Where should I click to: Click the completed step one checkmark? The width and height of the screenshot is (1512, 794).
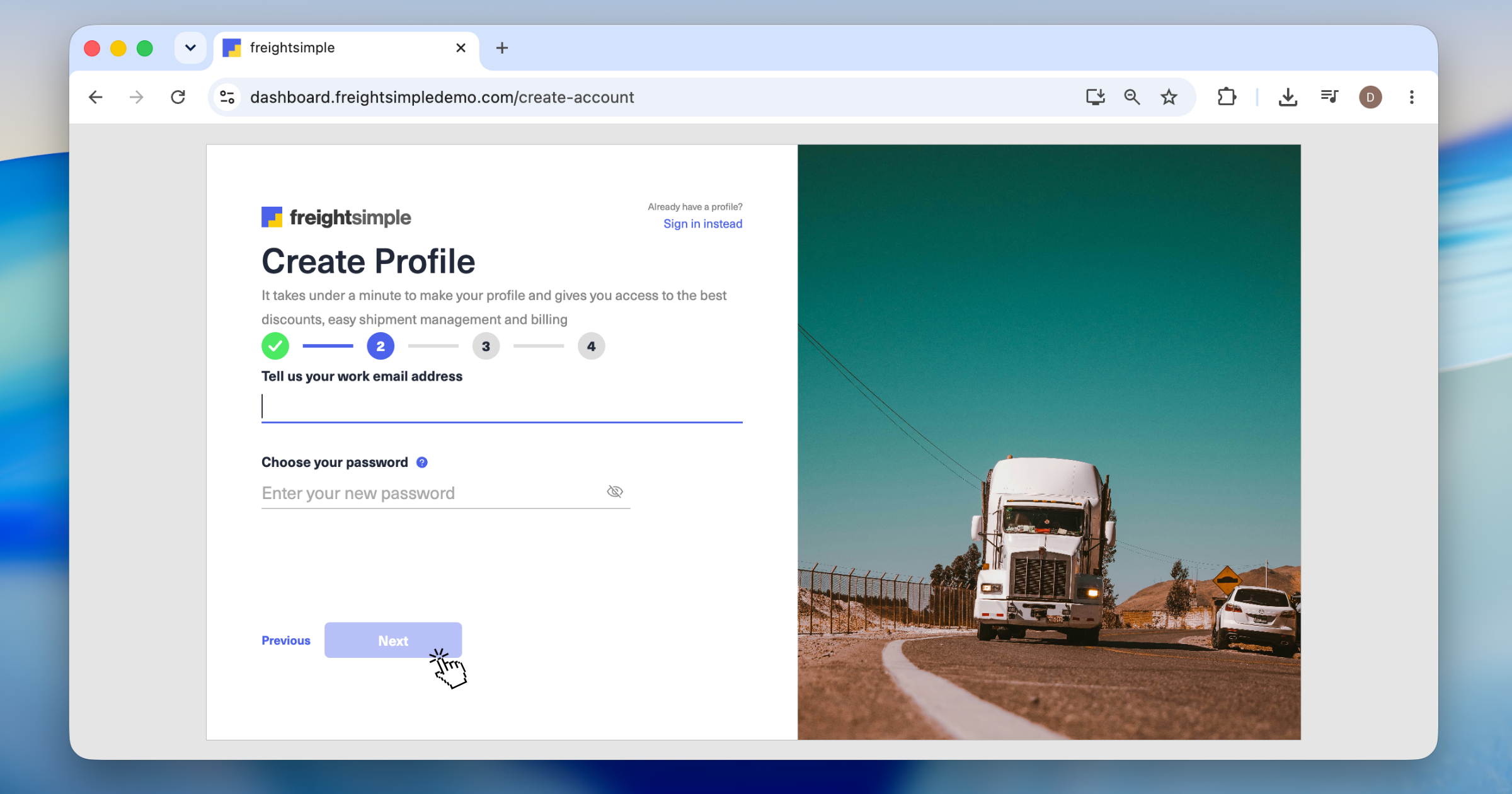[x=275, y=346]
